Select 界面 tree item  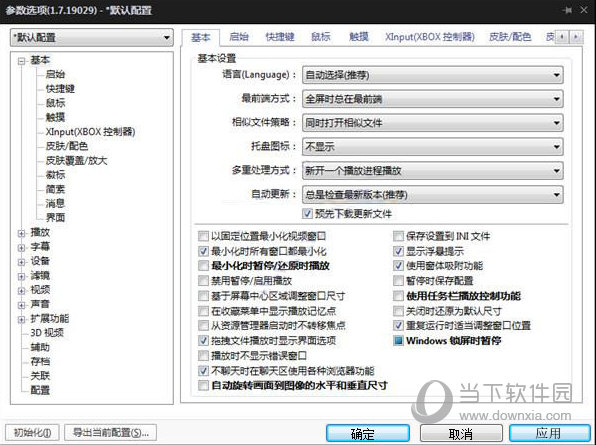pyautogui.click(x=55, y=218)
